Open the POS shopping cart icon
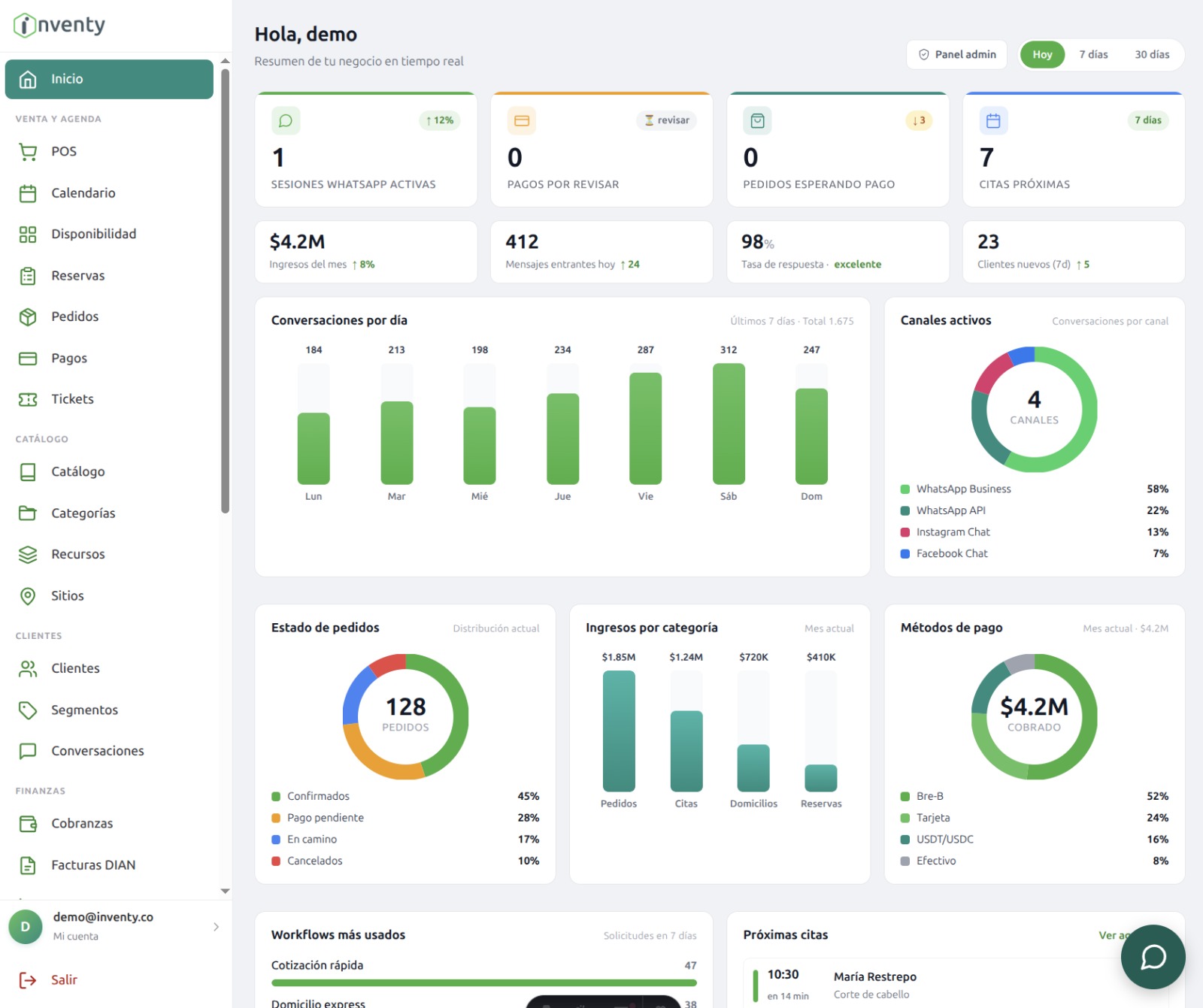This screenshot has height=1008, width=1203. 28,152
